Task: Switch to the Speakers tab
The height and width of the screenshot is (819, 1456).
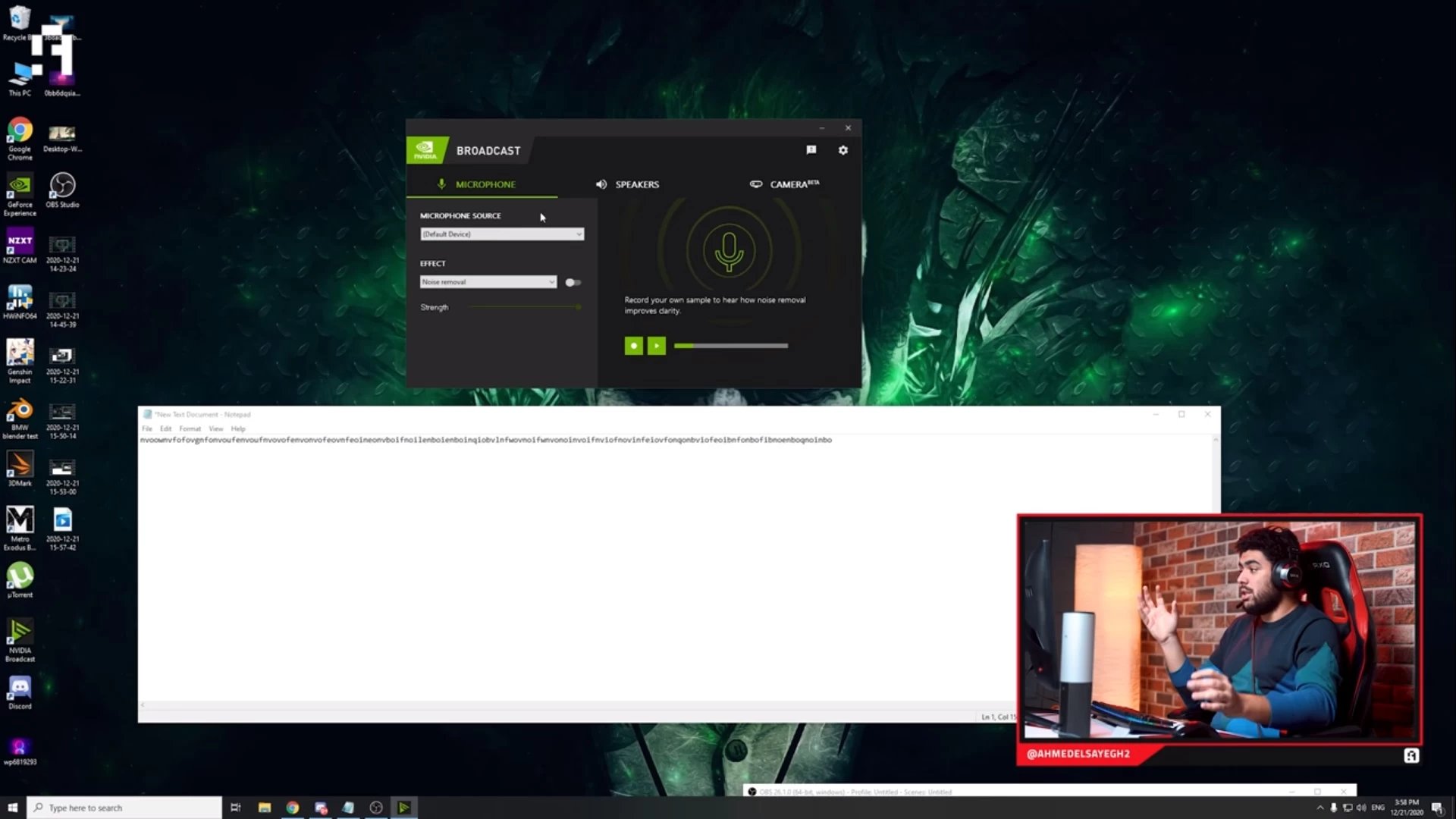Action: tap(628, 184)
